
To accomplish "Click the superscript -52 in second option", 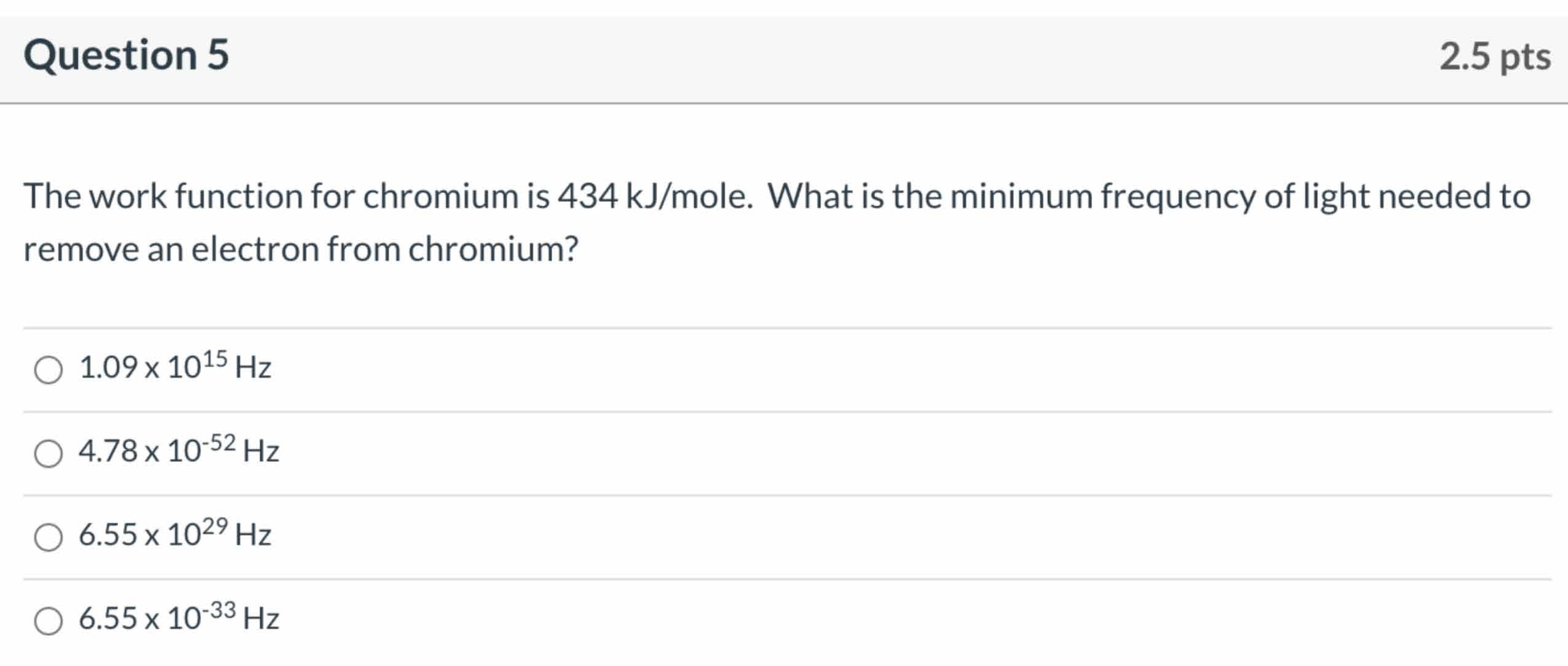I will [220, 442].
